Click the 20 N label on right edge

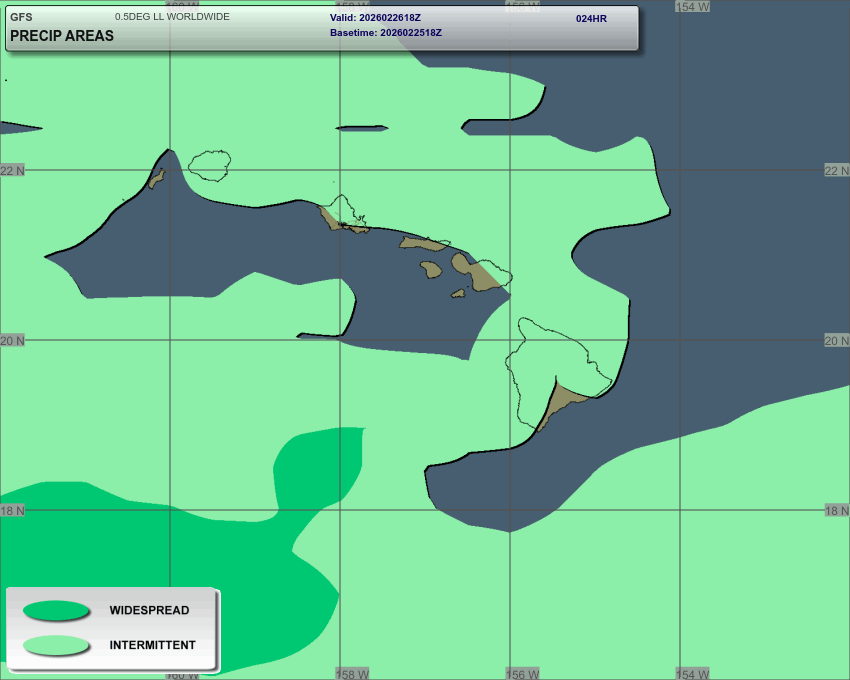click(x=836, y=341)
